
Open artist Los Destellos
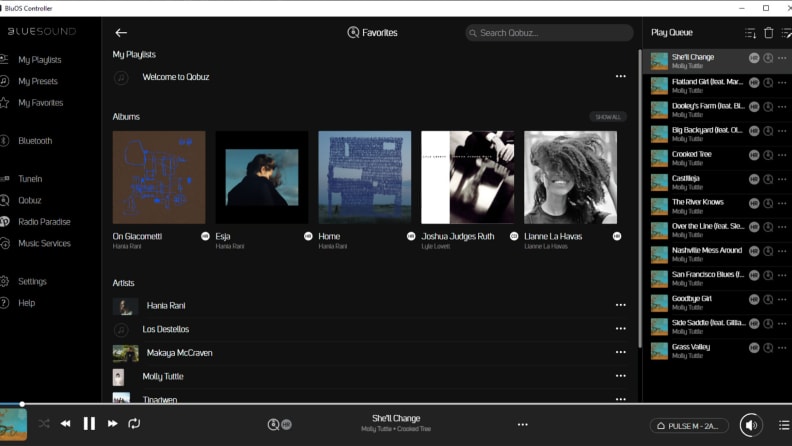(x=165, y=329)
